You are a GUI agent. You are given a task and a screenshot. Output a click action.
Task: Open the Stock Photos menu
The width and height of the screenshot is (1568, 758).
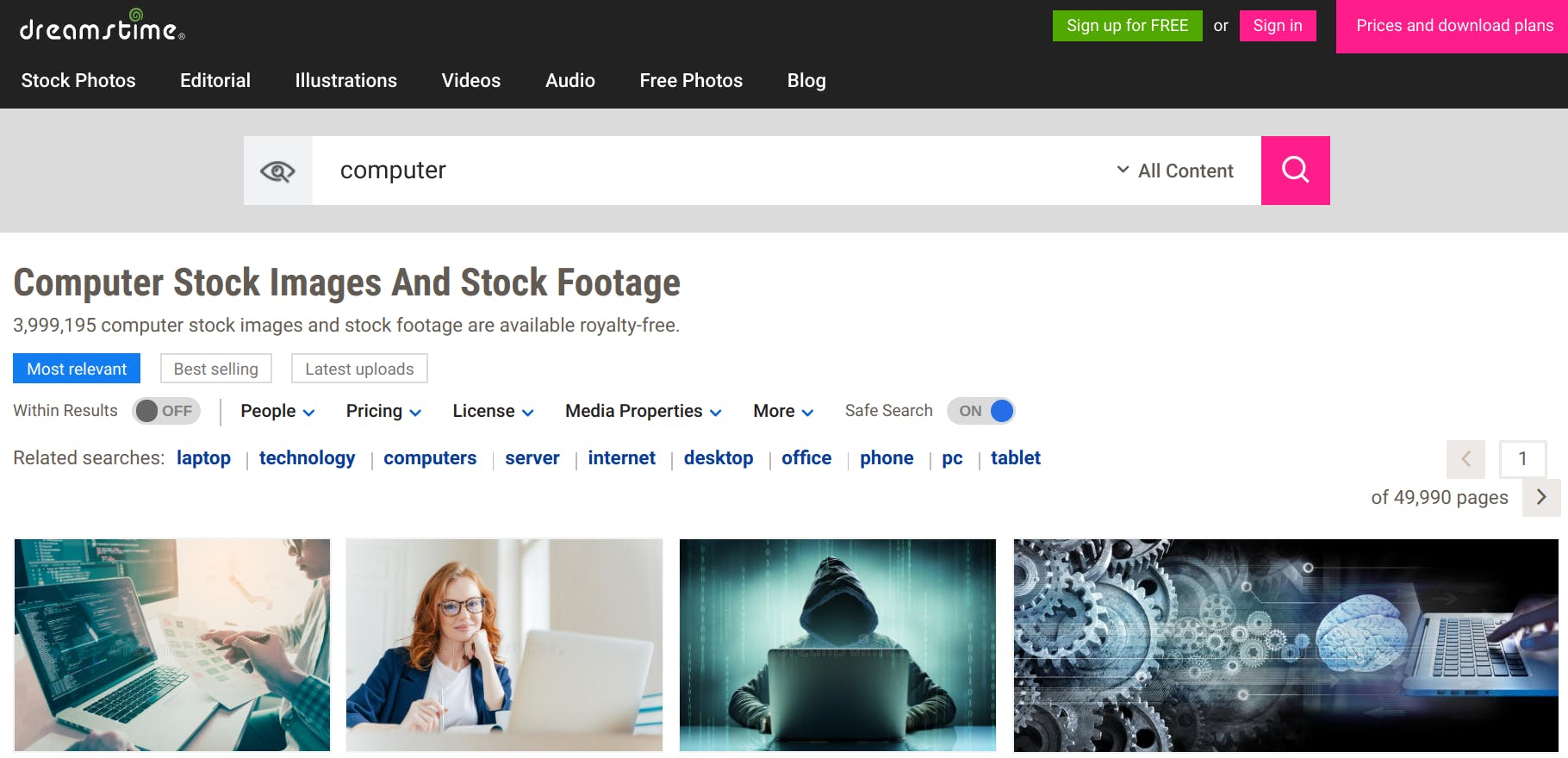(x=78, y=80)
